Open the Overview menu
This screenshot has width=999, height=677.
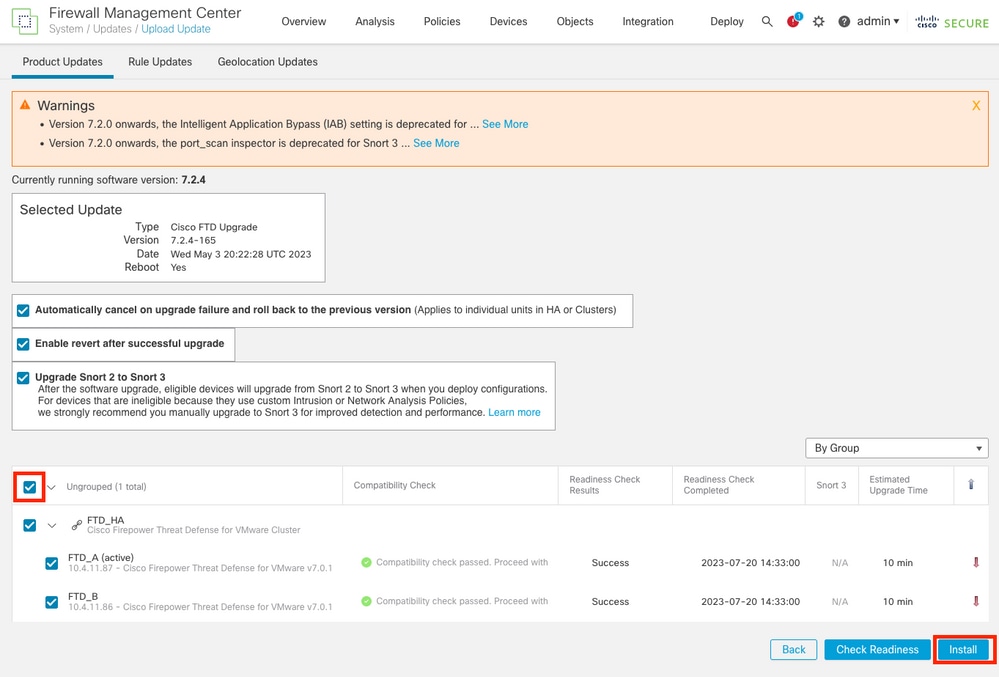304,22
